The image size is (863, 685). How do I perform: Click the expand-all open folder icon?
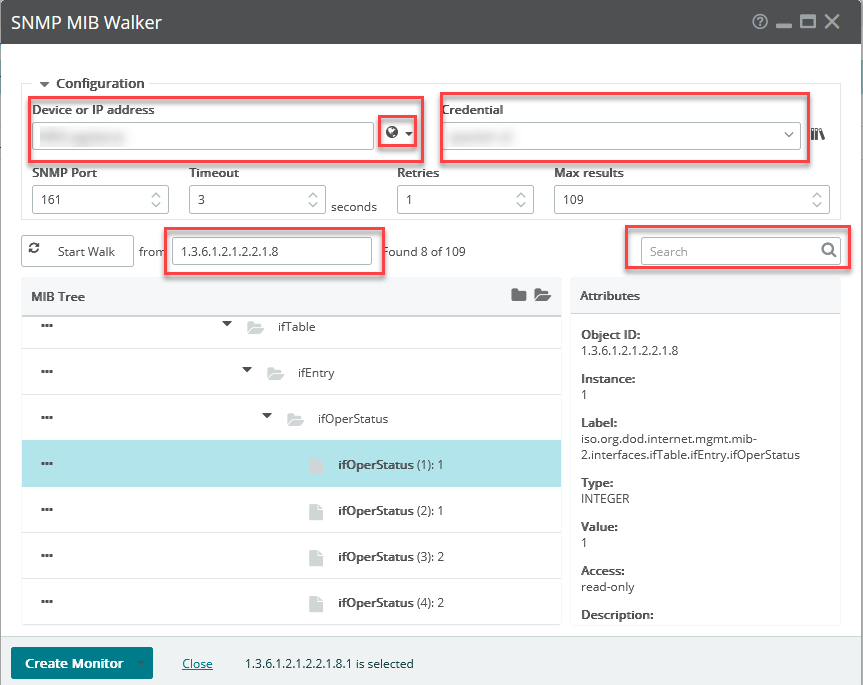[x=543, y=294]
